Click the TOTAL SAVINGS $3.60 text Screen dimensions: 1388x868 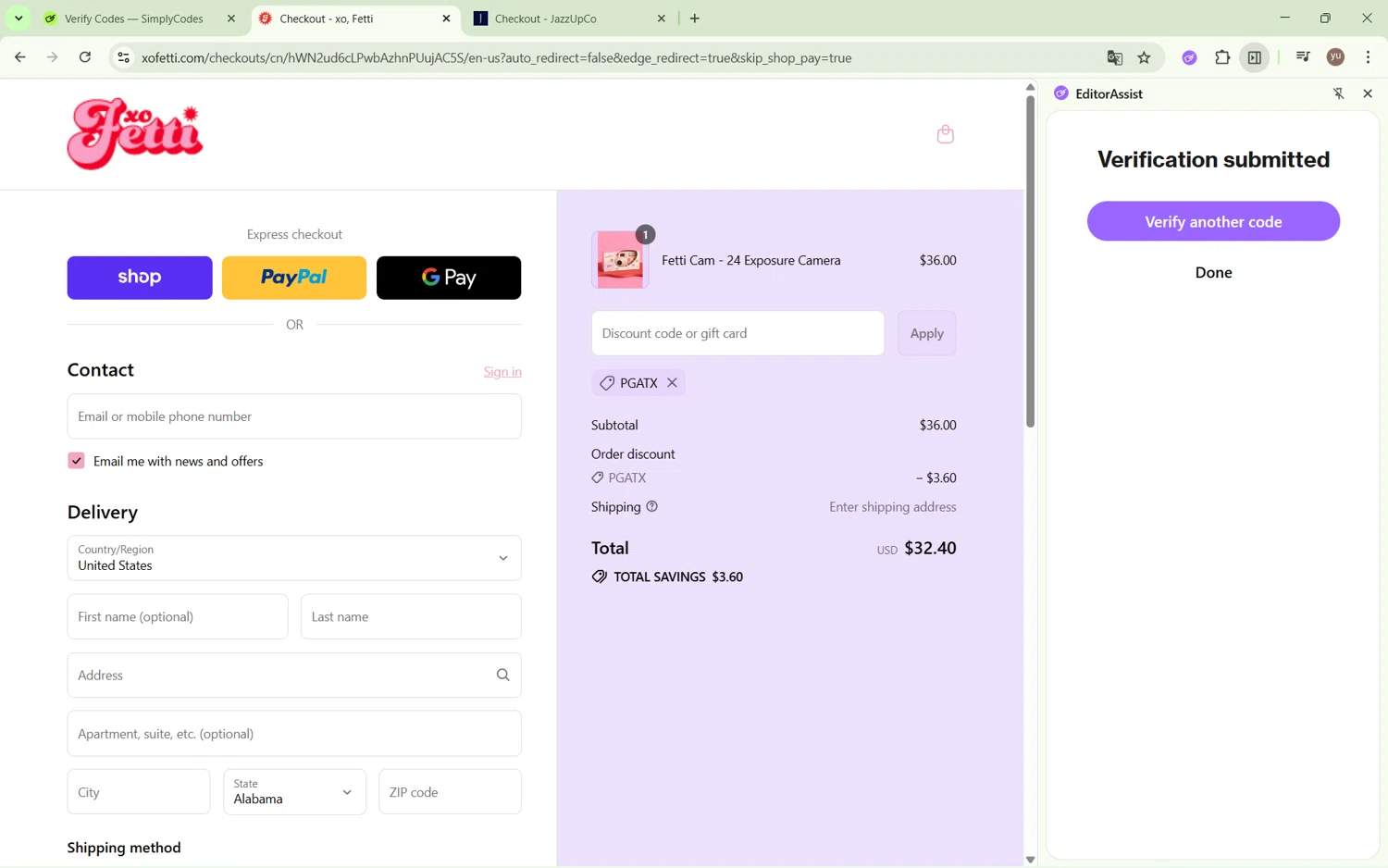click(678, 577)
